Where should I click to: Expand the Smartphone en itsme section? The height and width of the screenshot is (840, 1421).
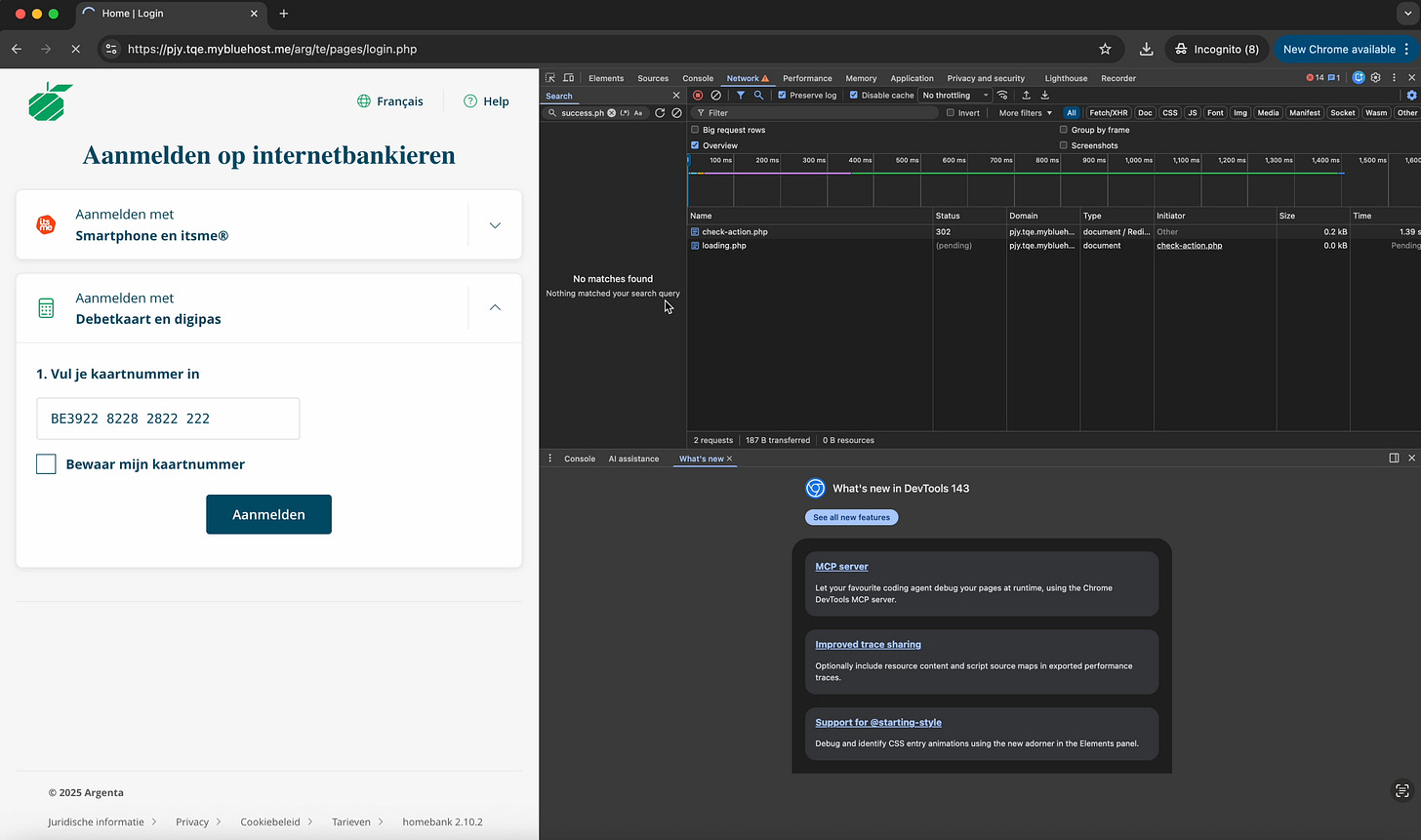point(495,225)
